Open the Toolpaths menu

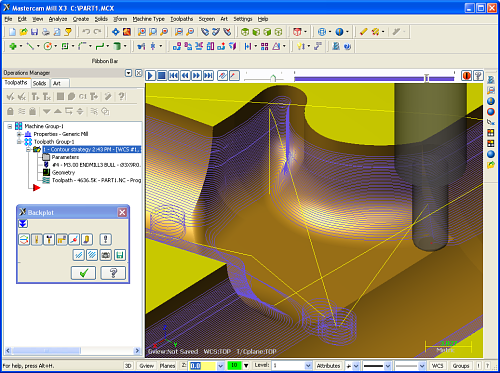(182, 19)
